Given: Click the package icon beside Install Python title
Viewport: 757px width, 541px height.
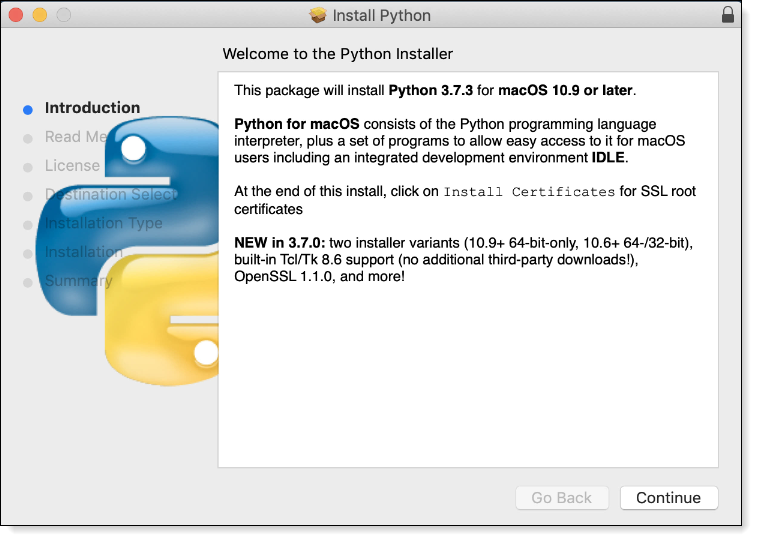Looking at the screenshot, I should point(318,15).
